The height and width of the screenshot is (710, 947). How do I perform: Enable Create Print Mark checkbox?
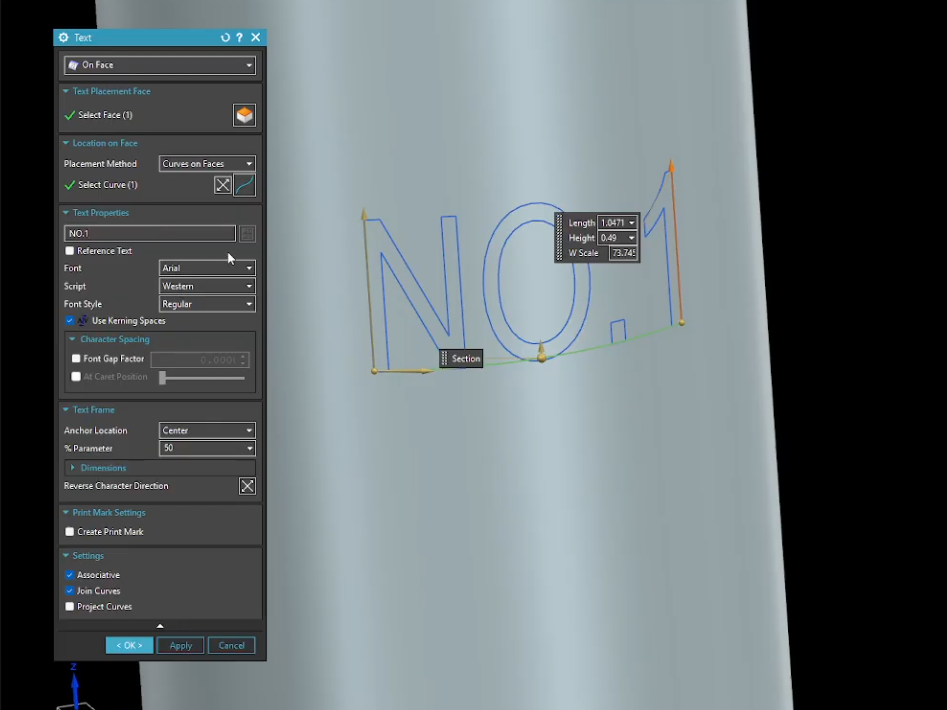coord(69,532)
